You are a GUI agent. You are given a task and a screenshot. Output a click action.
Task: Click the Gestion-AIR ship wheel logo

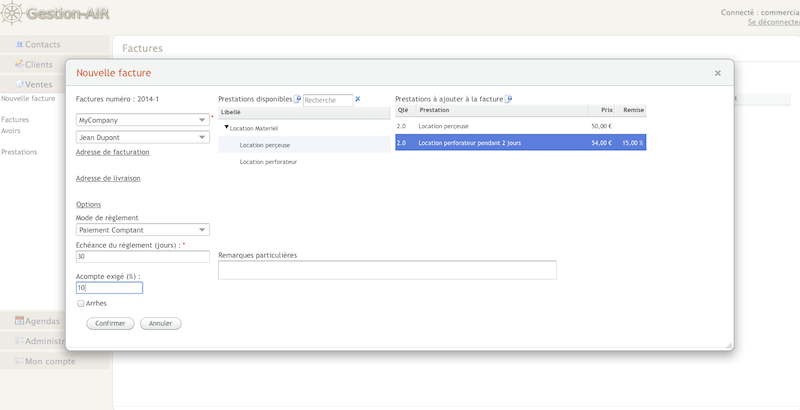click(x=12, y=13)
